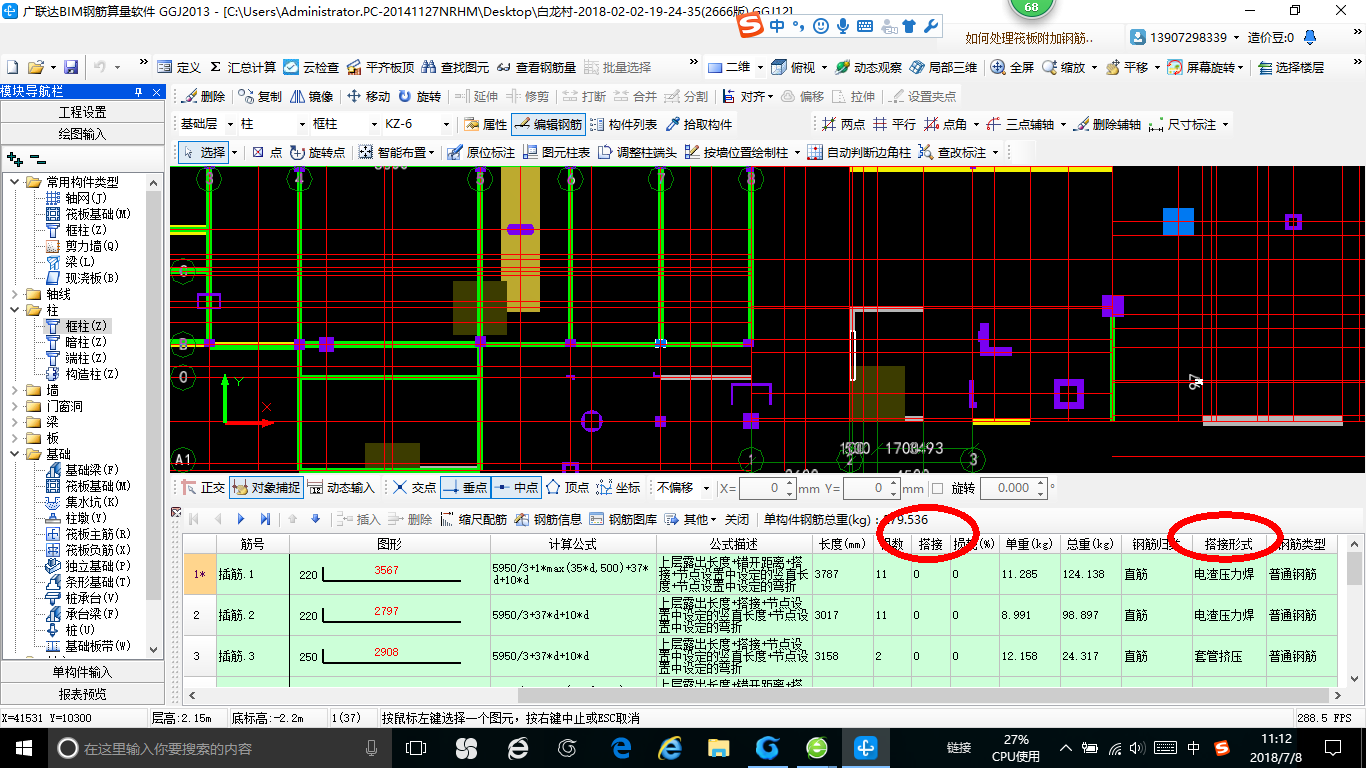
Task: Click 原位标注 in-place annotation
Action: (x=481, y=152)
